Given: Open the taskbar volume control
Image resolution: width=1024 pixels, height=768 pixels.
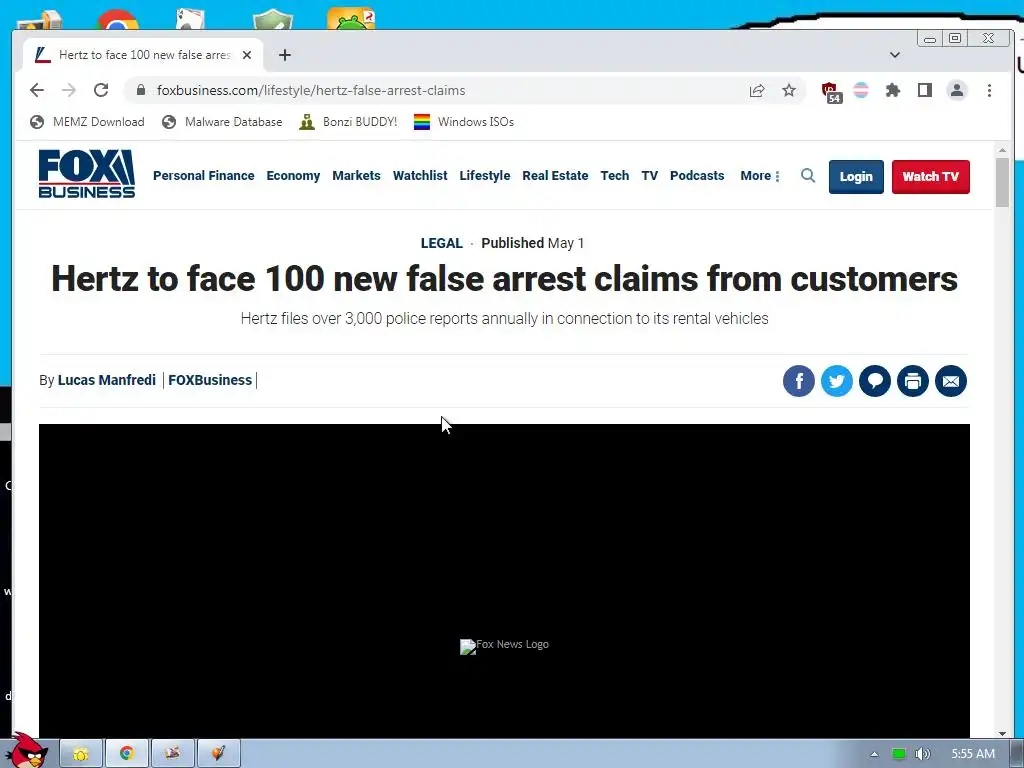Looking at the screenshot, I should [922, 754].
